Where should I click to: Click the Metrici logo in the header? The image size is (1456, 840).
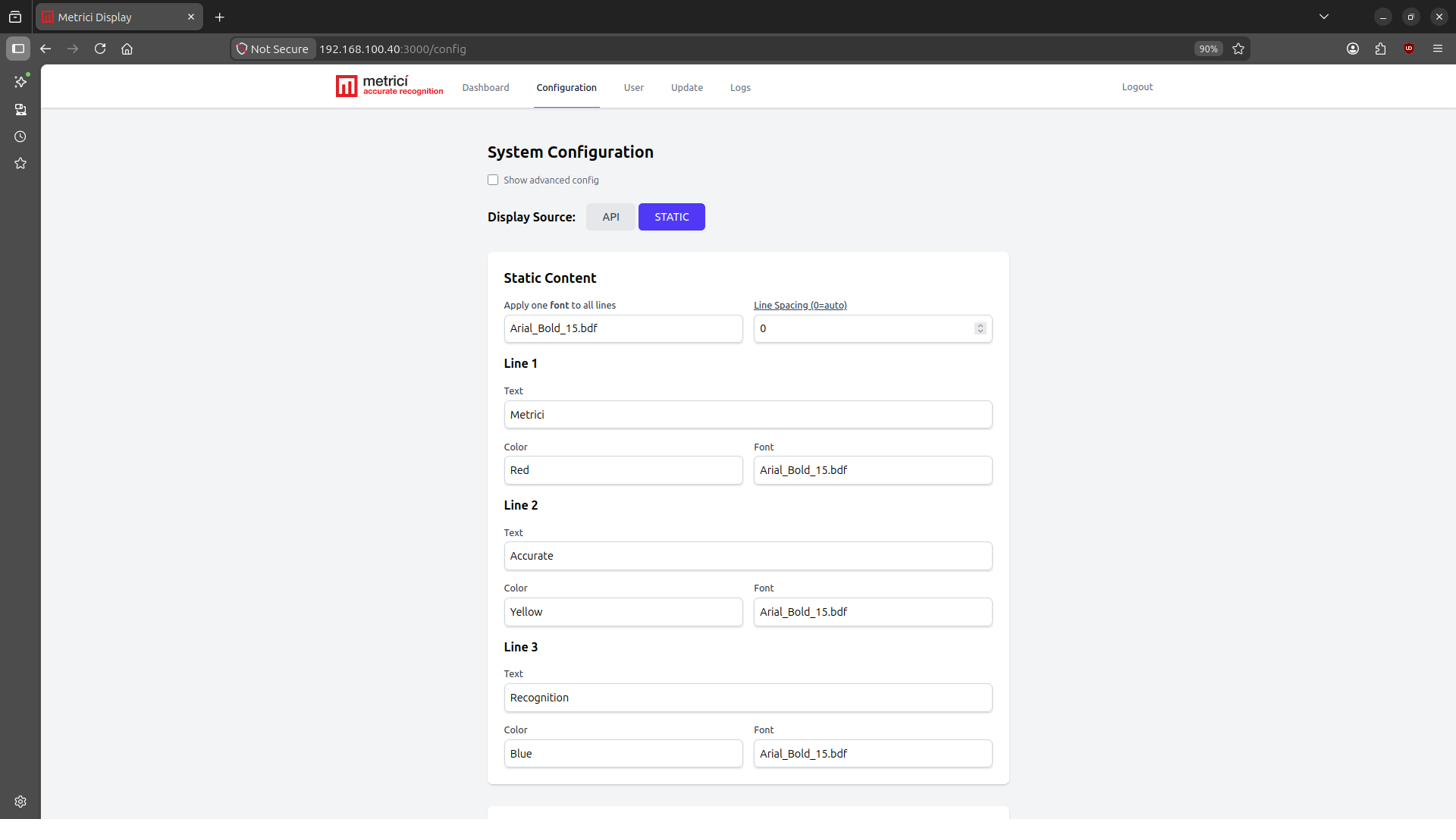389,86
